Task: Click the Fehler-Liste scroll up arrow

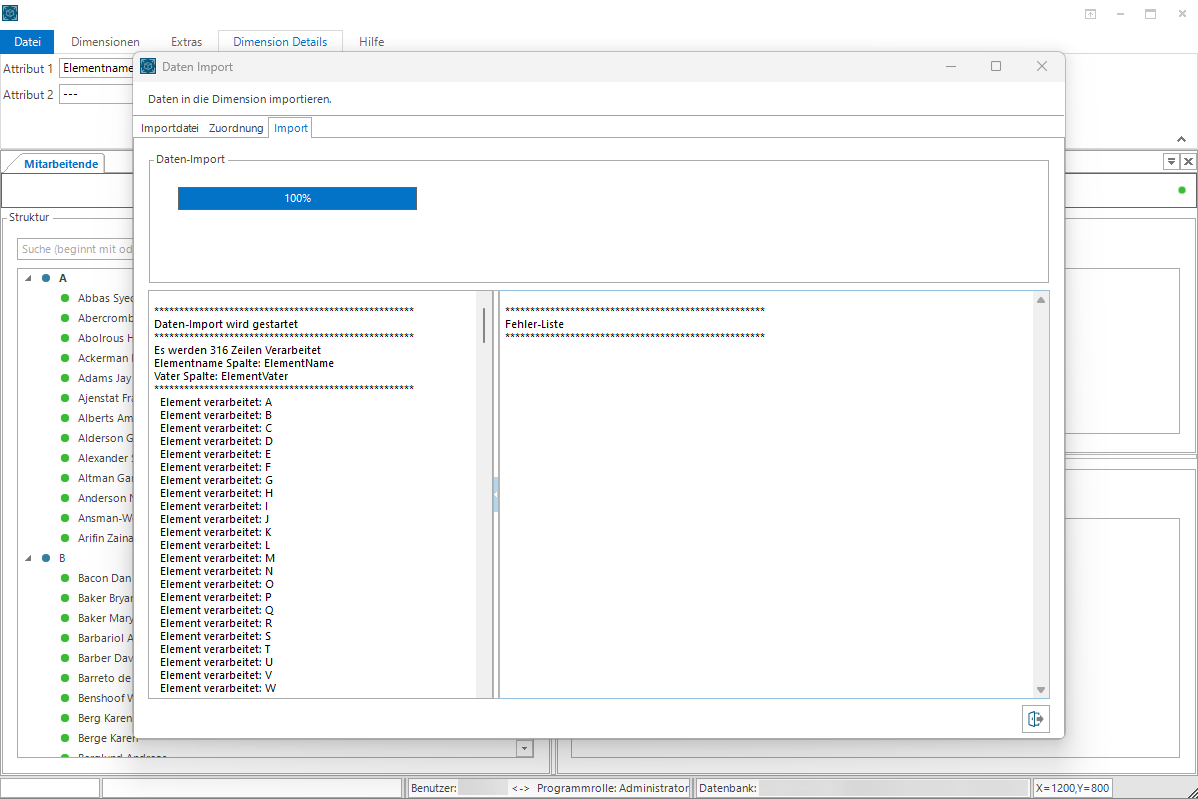Action: (x=1041, y=300)
